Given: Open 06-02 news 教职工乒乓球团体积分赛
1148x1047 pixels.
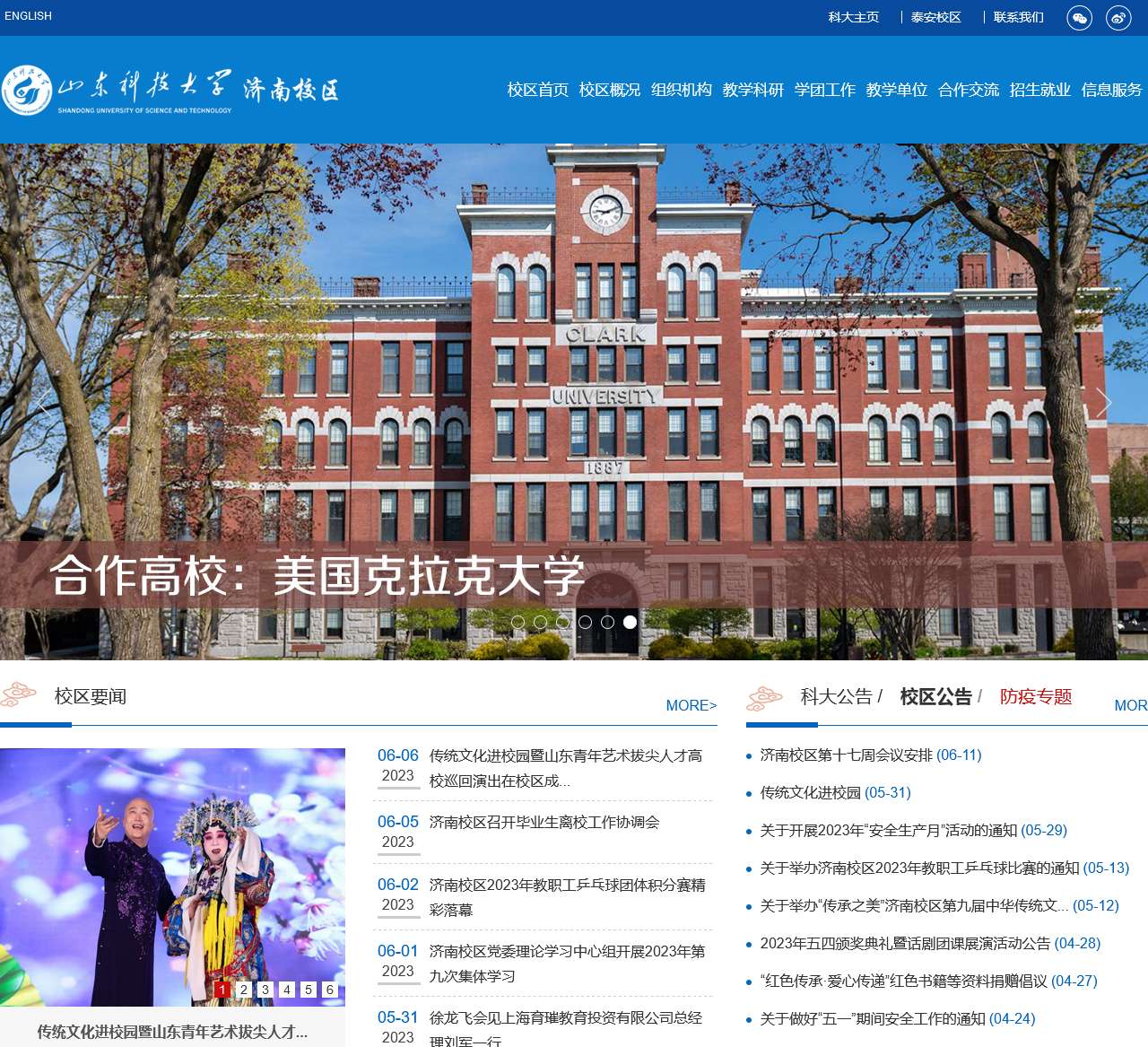Looking at the screenshot, I should 568,897.
